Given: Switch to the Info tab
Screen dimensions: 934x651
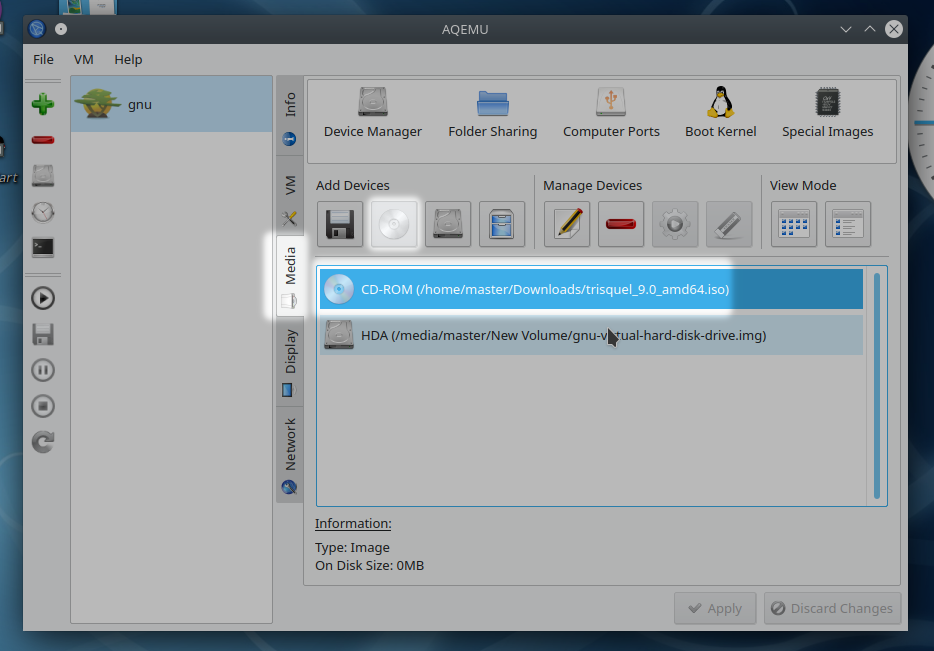Looking at the screenshot, I should point(290,117).
